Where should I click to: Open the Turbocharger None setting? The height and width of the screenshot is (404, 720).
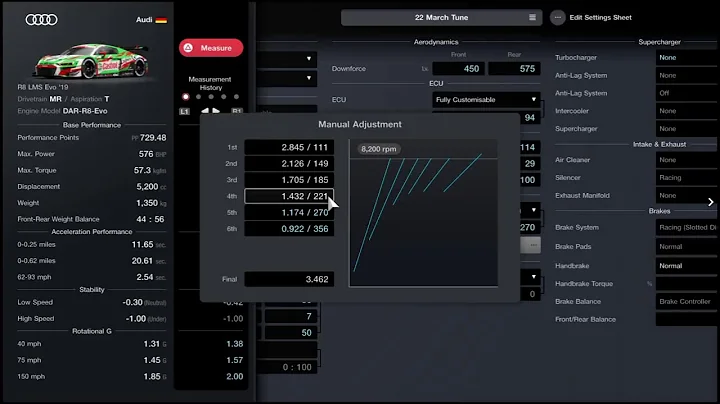pos(686,58)
